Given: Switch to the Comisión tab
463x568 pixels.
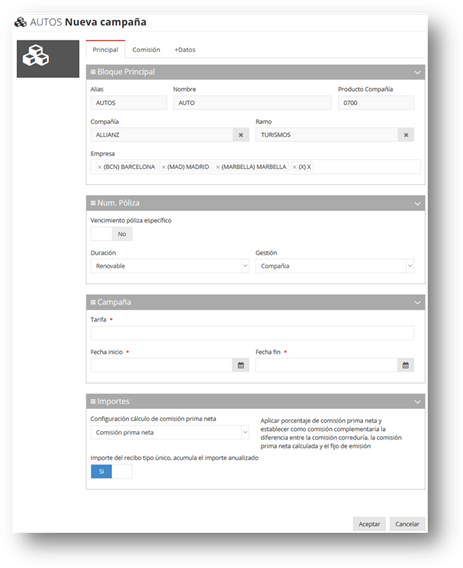Looking at the screenshot, I should pyautogui.click(x=146, y=50).
